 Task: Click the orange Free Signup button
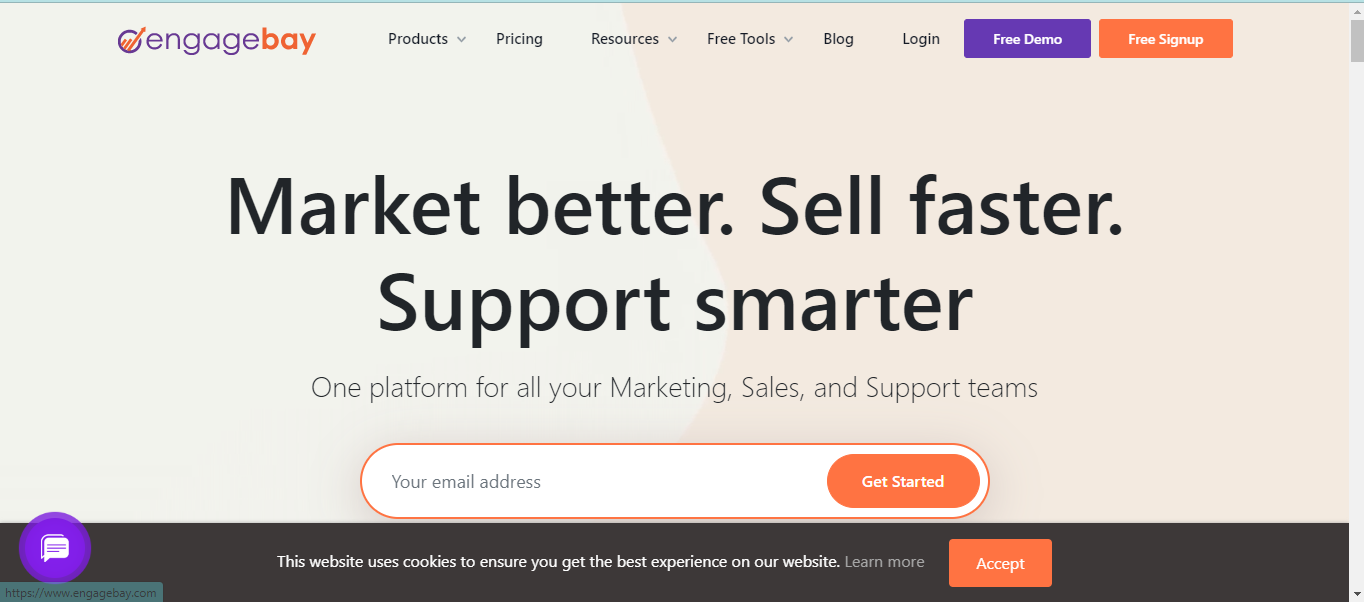click(1166, 39)
